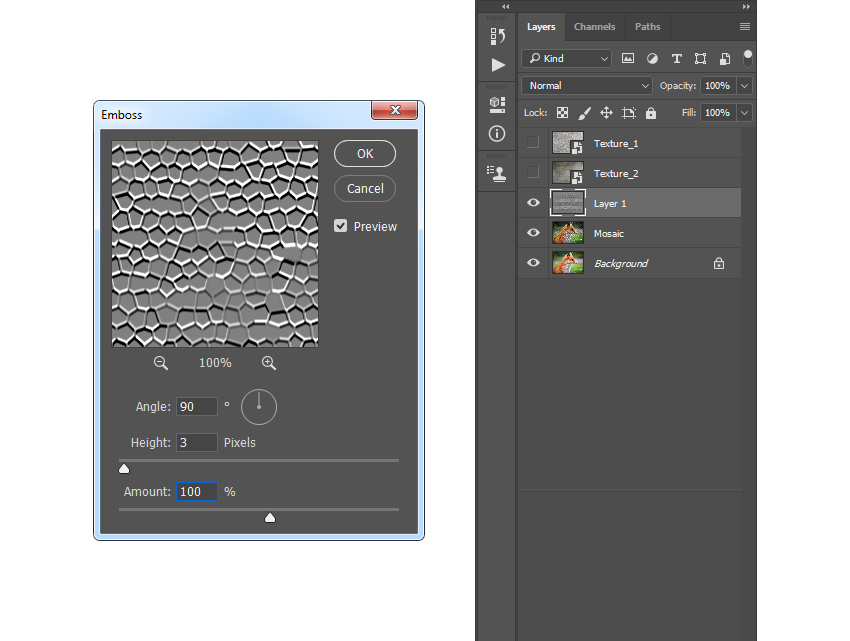Select the Layer 1 thumbnail
The image size is (850, 641).
pos(567,203)
